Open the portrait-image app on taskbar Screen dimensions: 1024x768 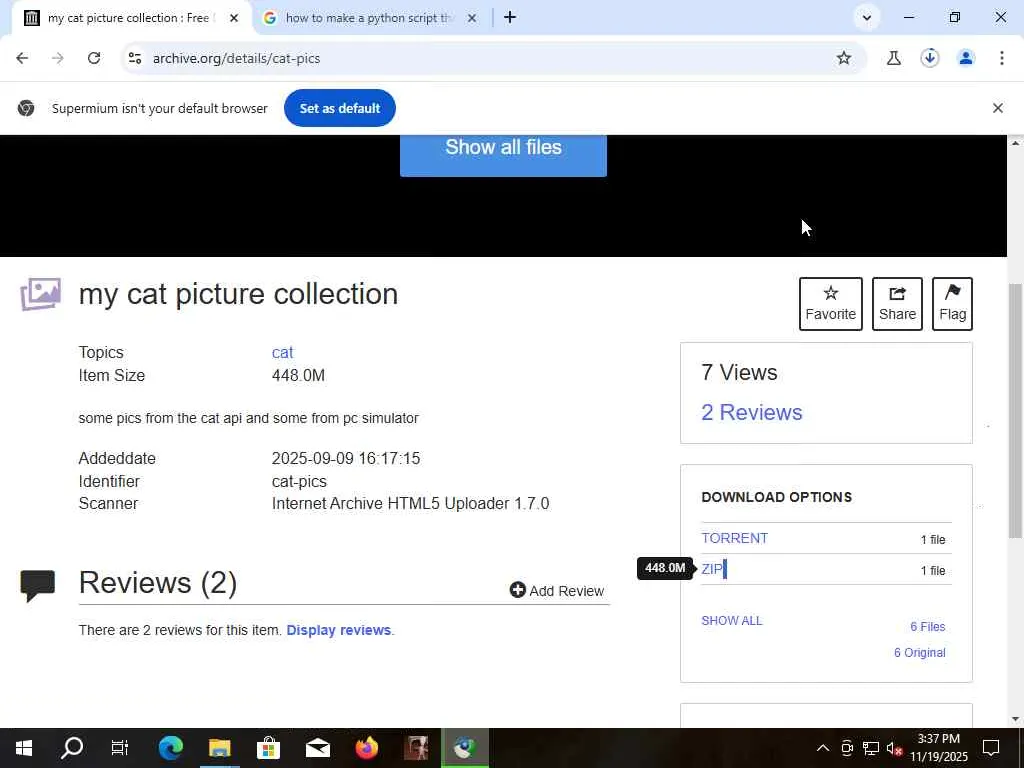415,748
